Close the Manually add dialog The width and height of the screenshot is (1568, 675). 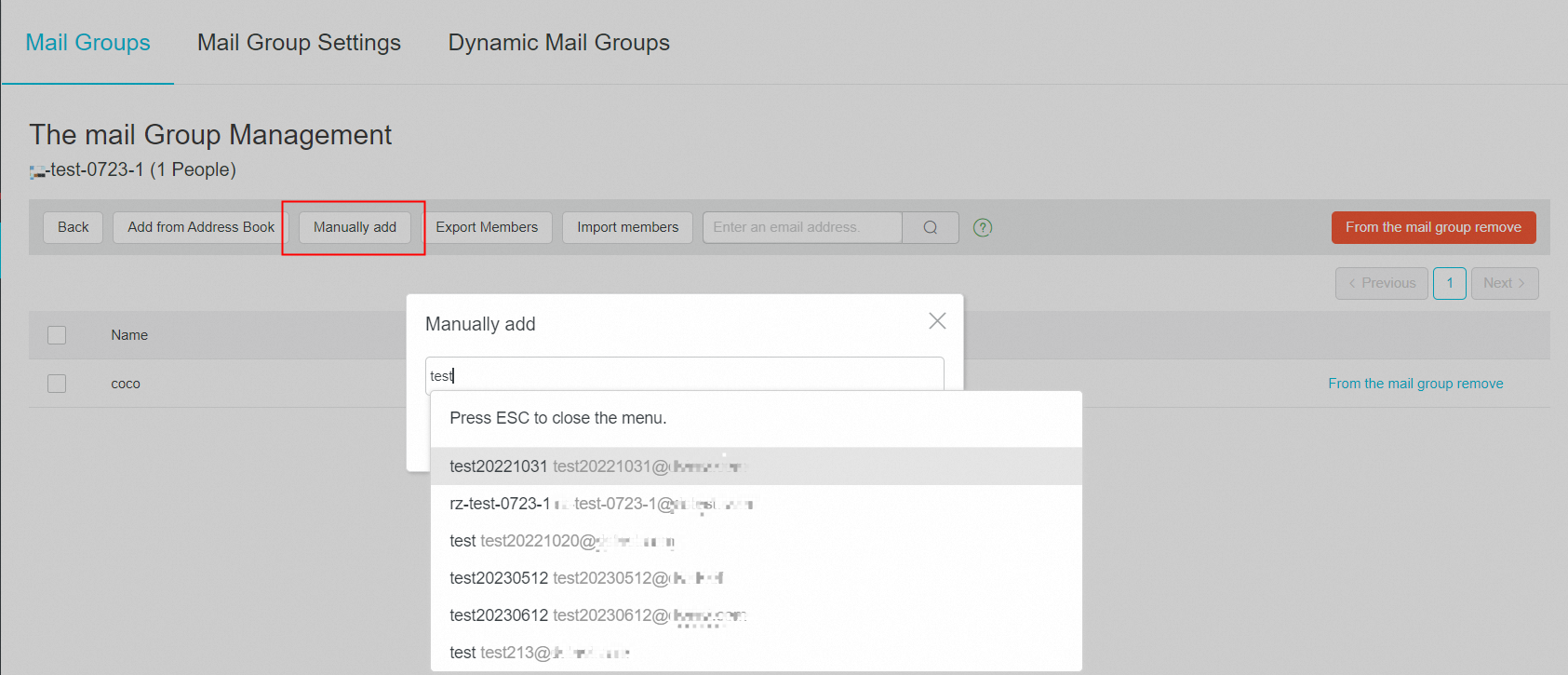pyautogui.click(x=937, y=320)
